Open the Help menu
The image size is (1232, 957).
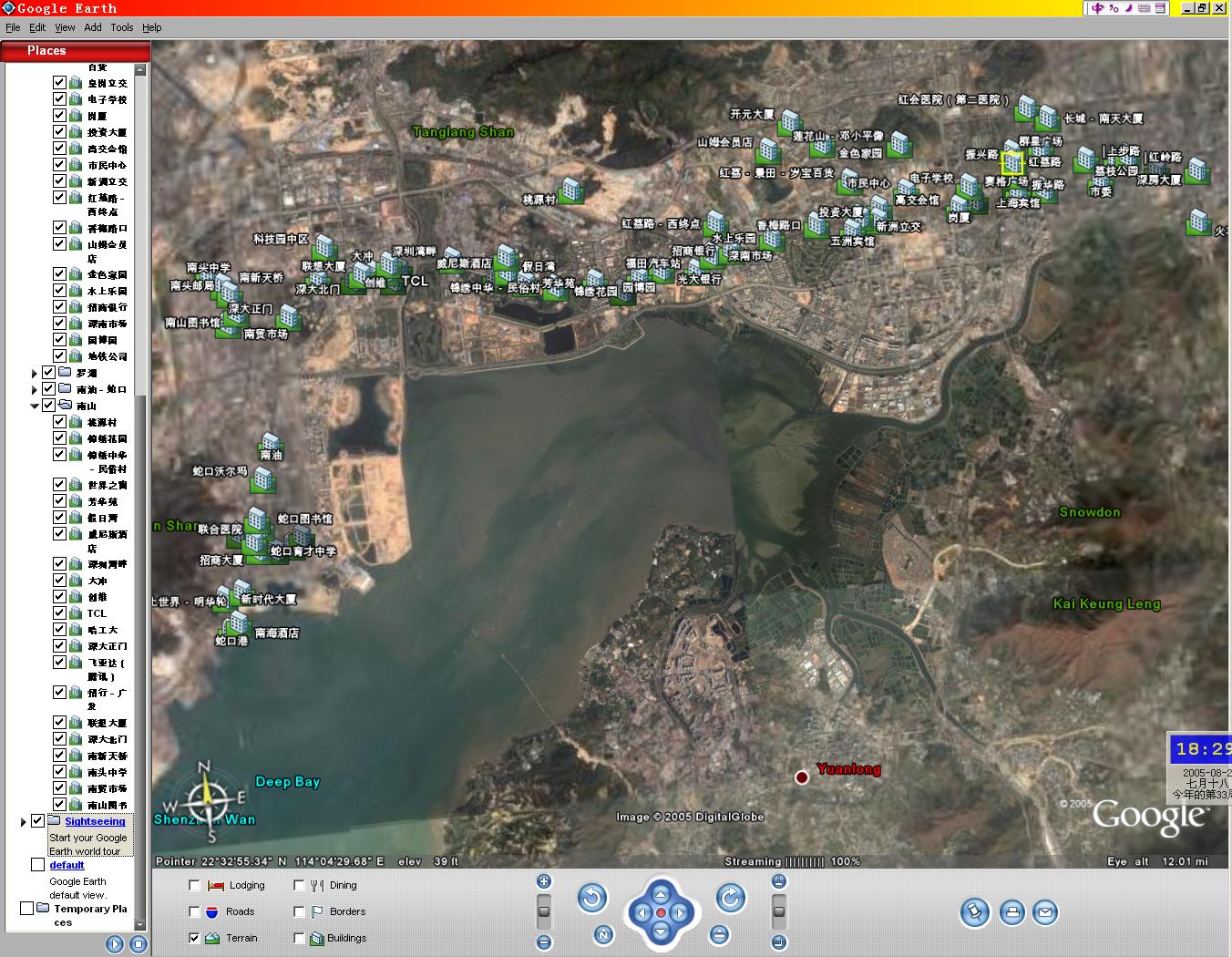(x=152, y=27)
